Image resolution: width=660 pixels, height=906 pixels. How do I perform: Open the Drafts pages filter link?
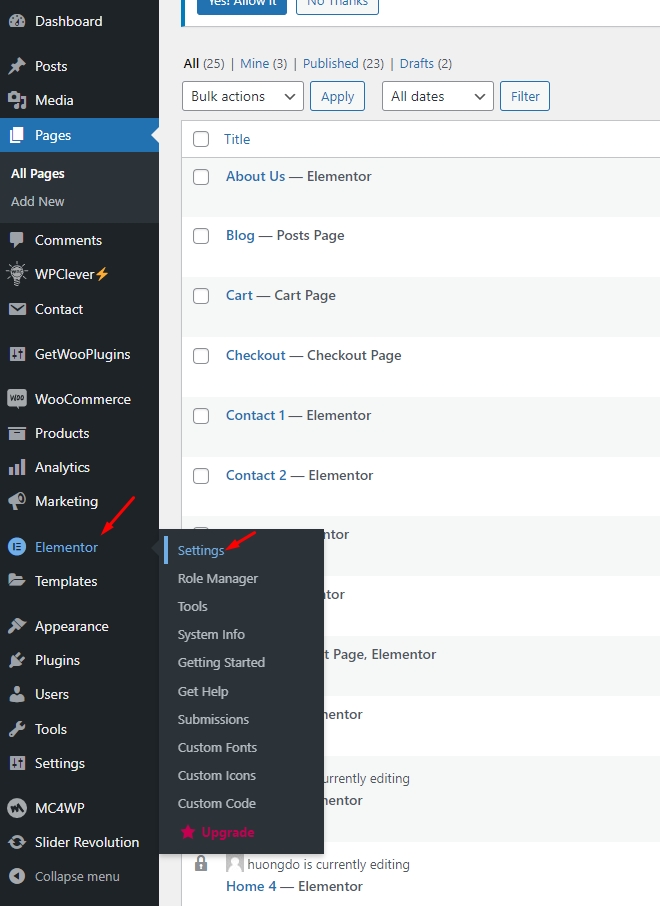[416, 63]
